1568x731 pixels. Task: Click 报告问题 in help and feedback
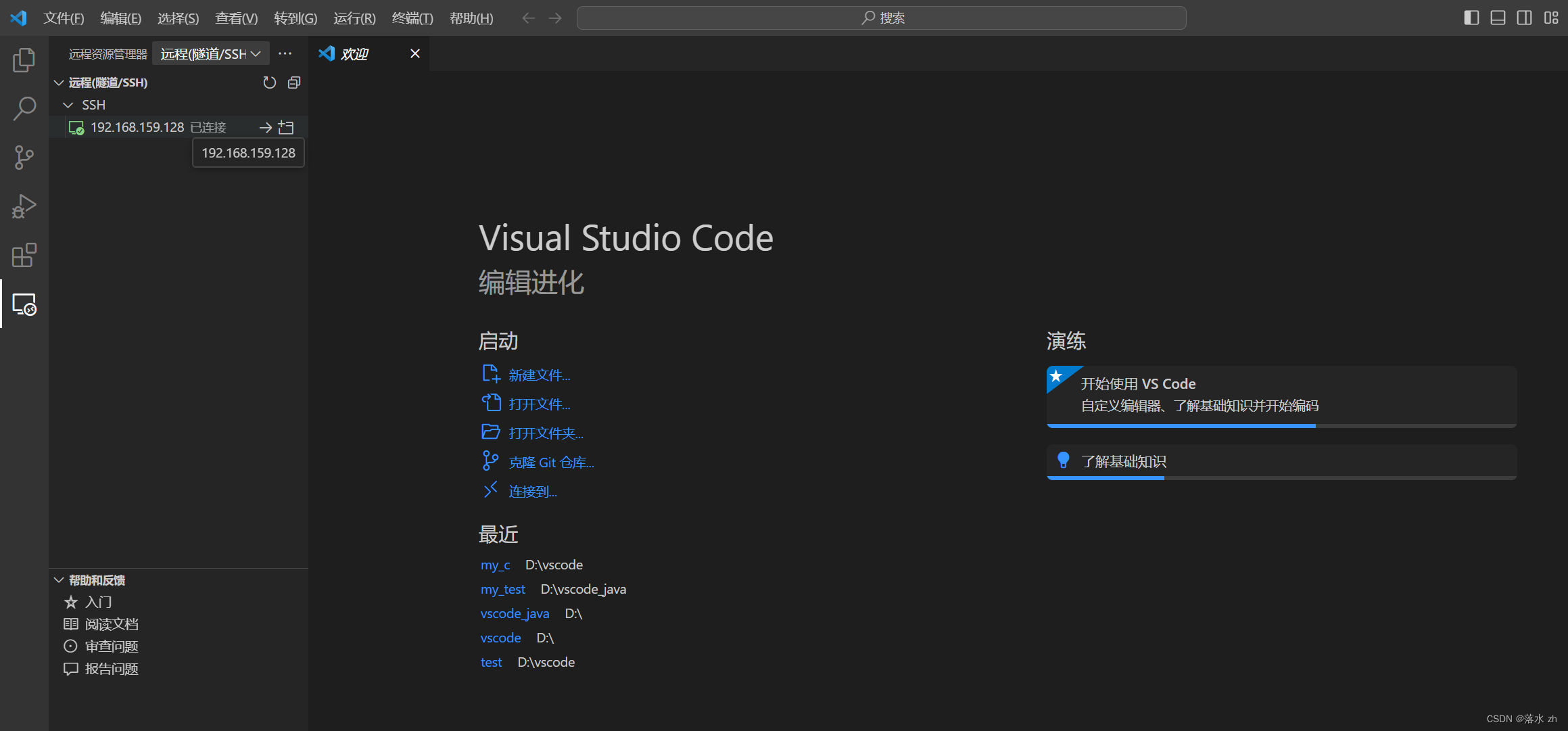(112, 669)
